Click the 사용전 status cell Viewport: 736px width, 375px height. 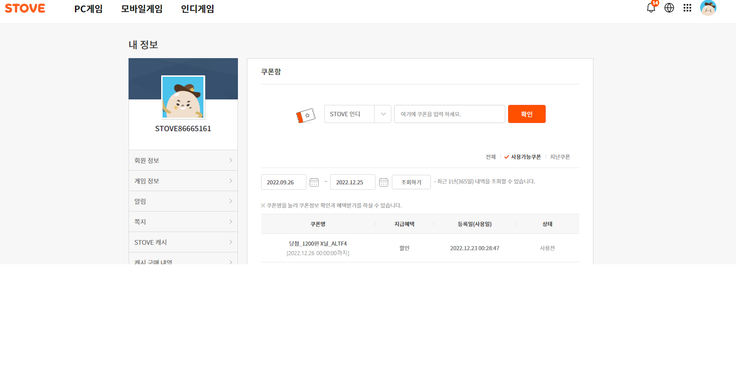click(x=547, y=248)
